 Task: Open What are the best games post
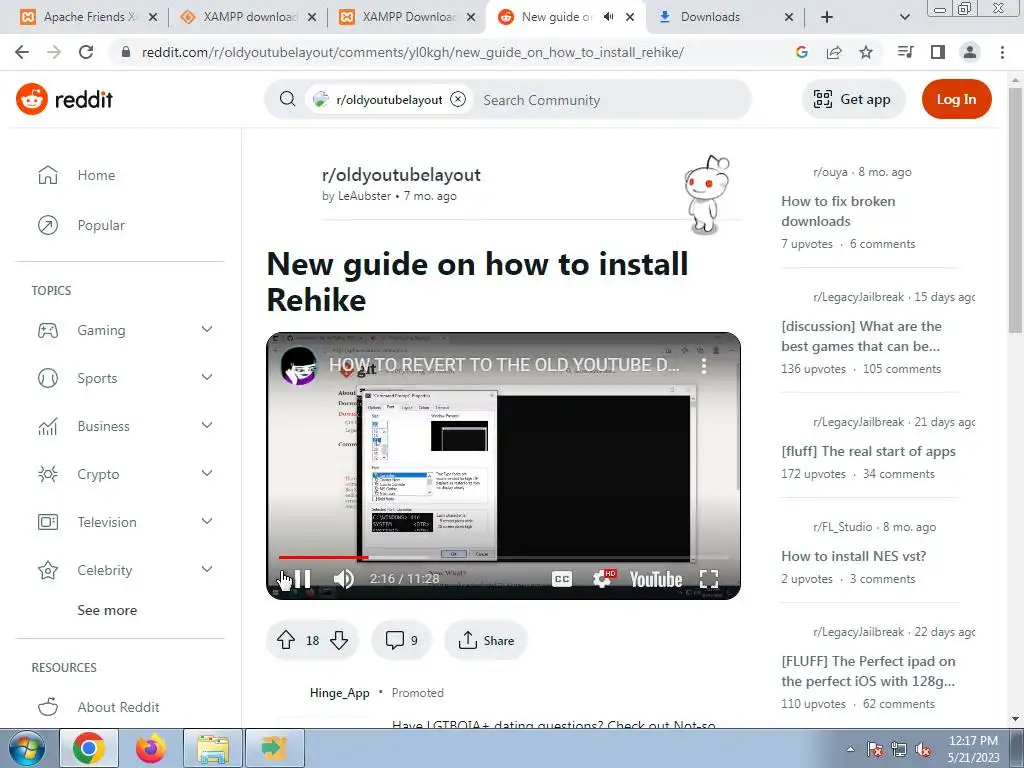[x=861, y=336]
